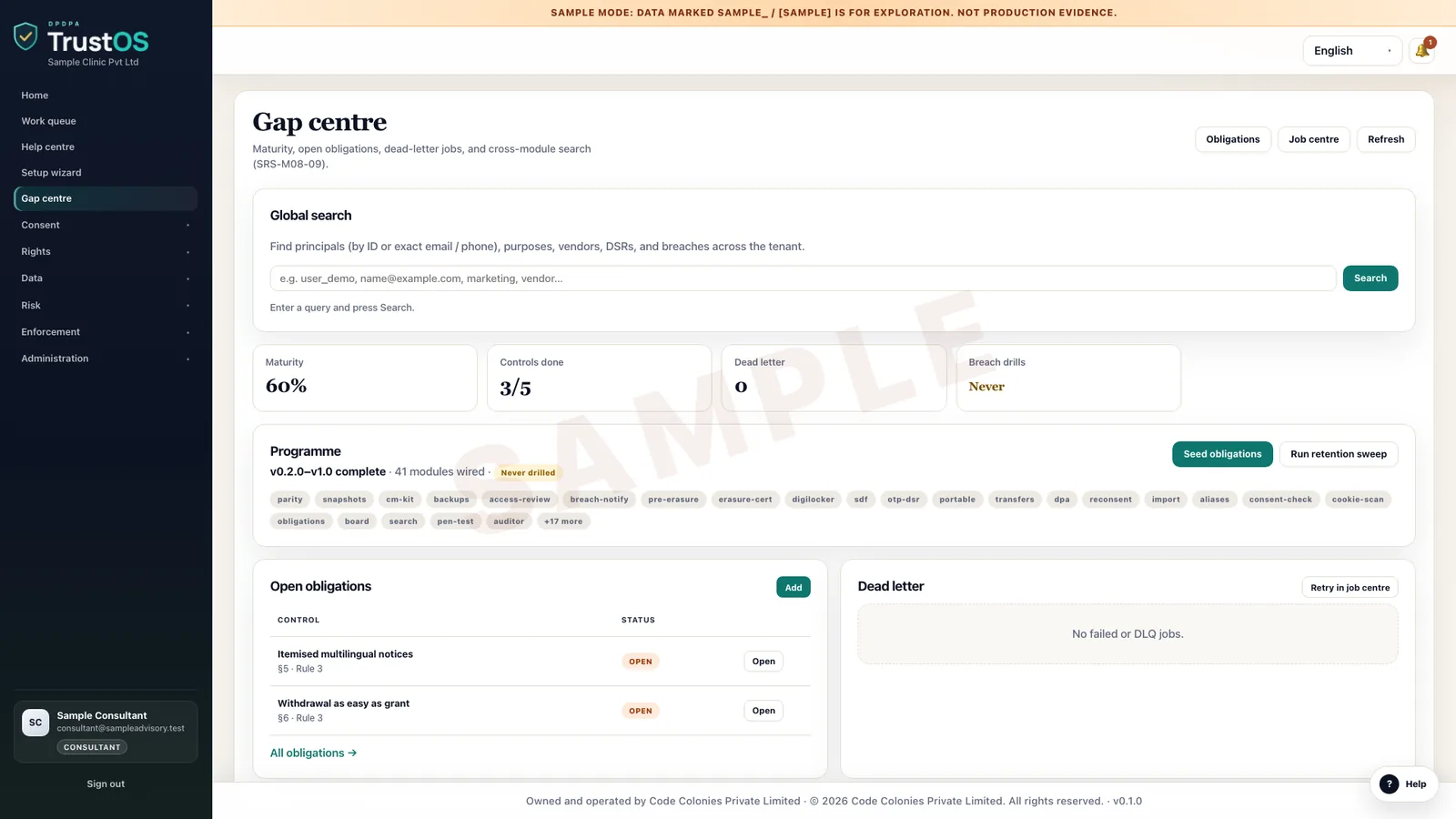Screen dimensions: 1456x819
Task: Open Setup wizard in sidebar
Action: (106, 173)
